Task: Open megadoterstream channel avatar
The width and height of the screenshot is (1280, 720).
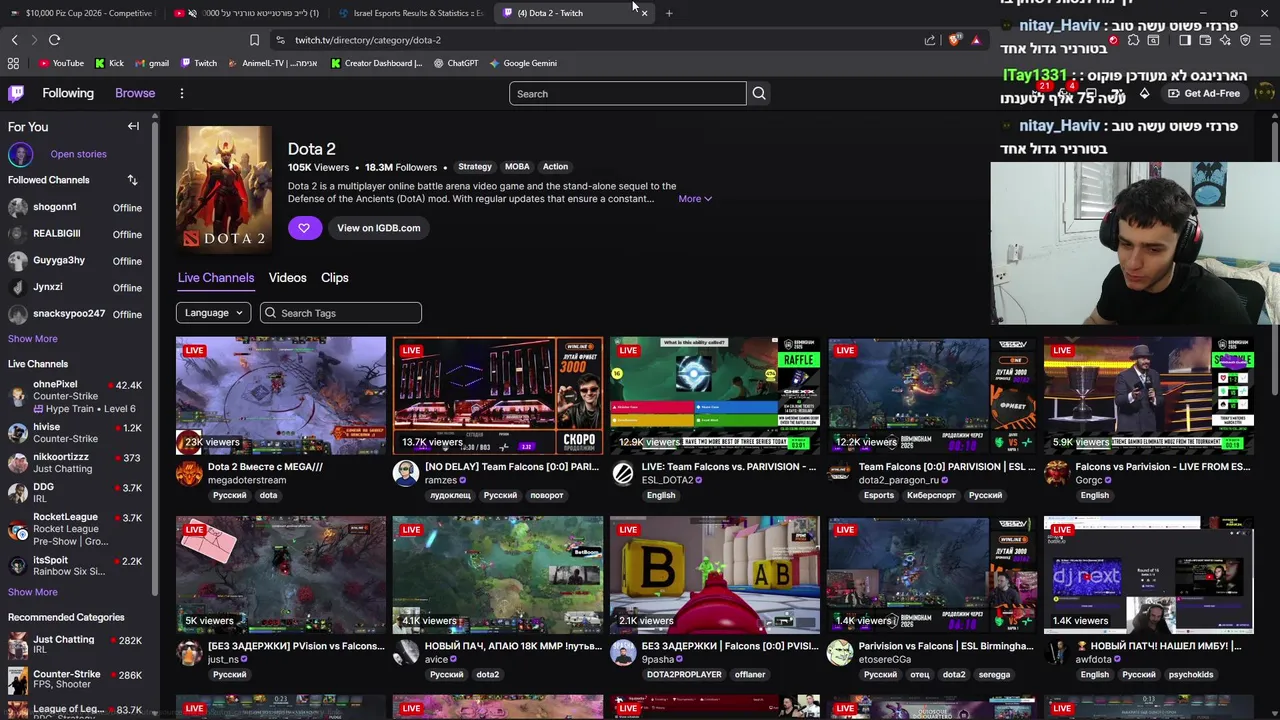Action: (x=189, y=474)
